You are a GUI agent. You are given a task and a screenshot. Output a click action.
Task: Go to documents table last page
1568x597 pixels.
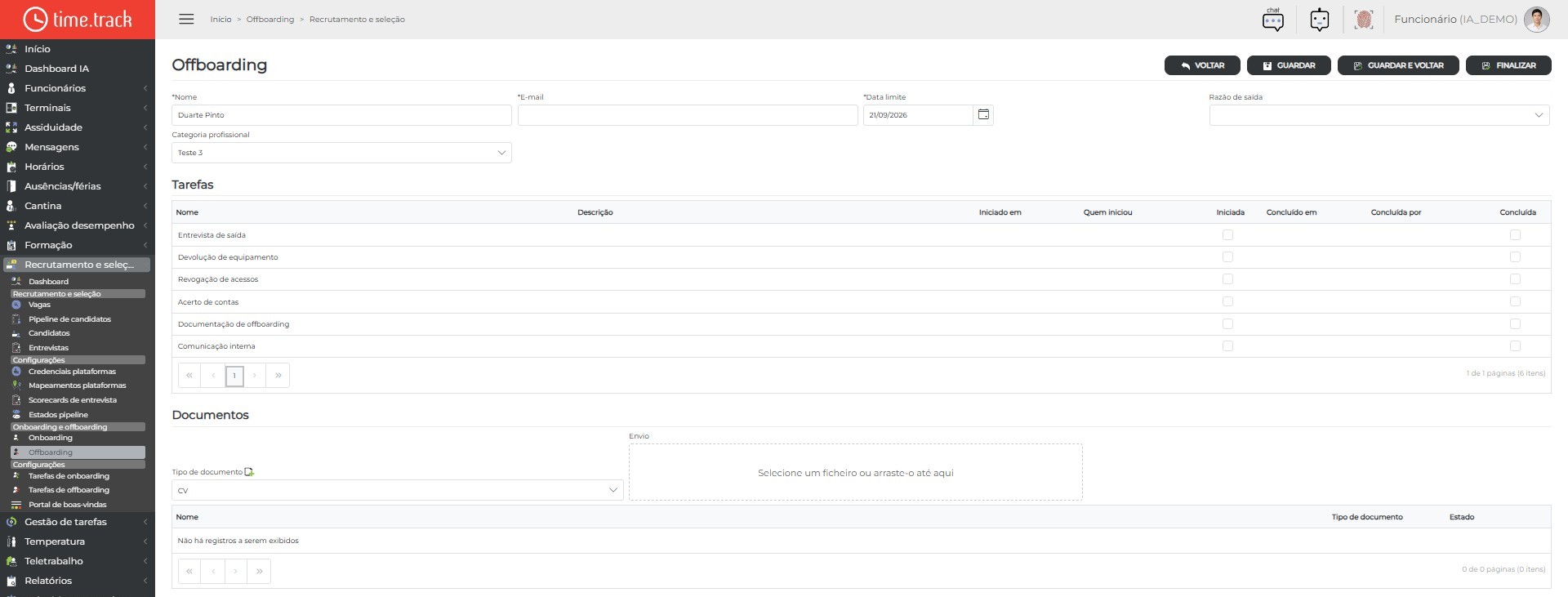[260, 571]
